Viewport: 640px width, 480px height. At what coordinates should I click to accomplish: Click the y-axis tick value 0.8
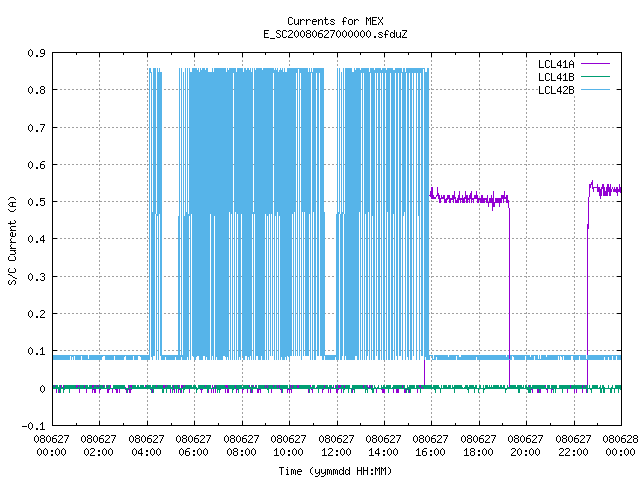pos(36,90)
